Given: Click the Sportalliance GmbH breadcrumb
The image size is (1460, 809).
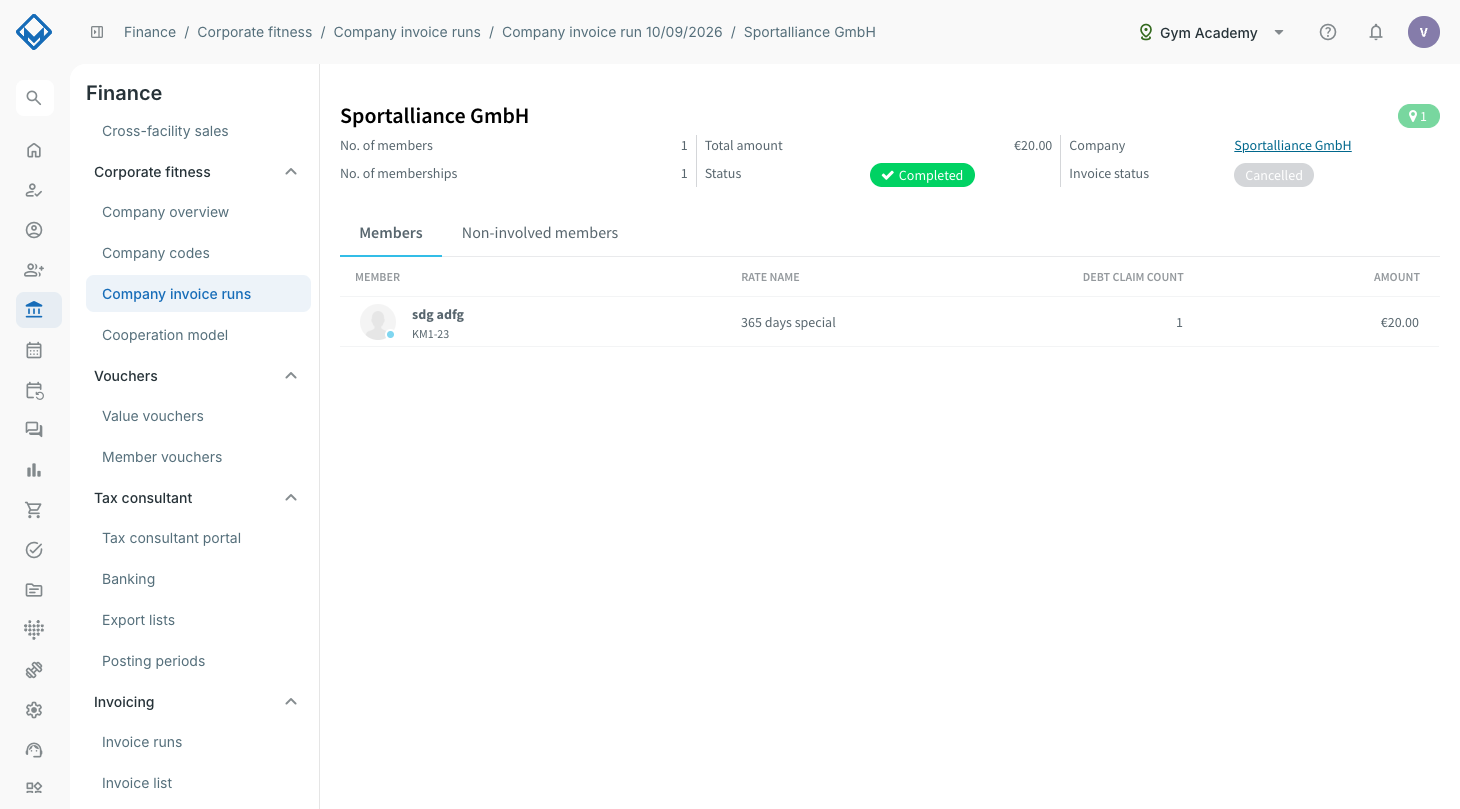Looking at the screenshot, I should click(810, 32).
